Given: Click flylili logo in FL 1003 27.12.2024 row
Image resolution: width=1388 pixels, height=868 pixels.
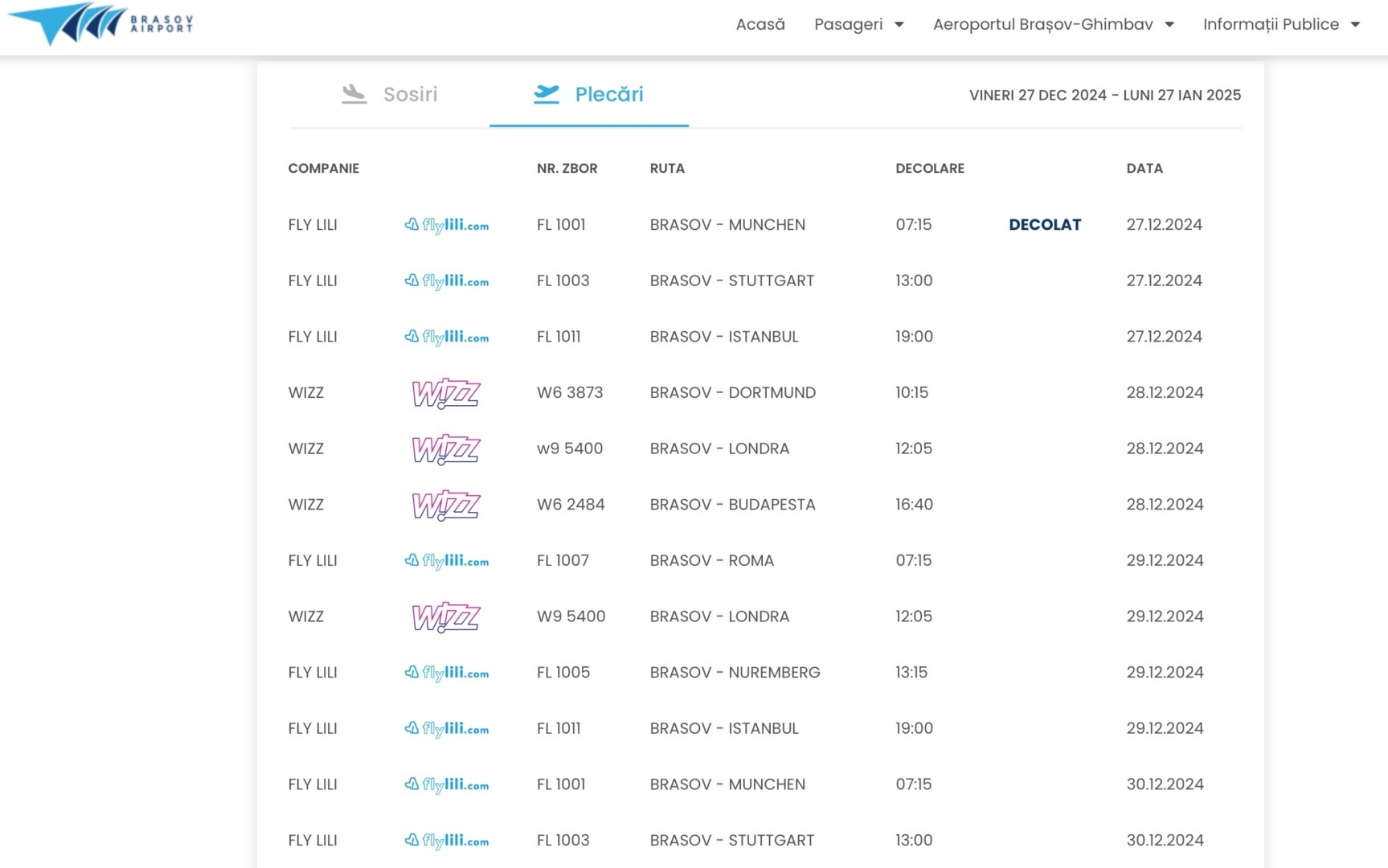Looking at the screenshot, I should (x=446, y=281).
